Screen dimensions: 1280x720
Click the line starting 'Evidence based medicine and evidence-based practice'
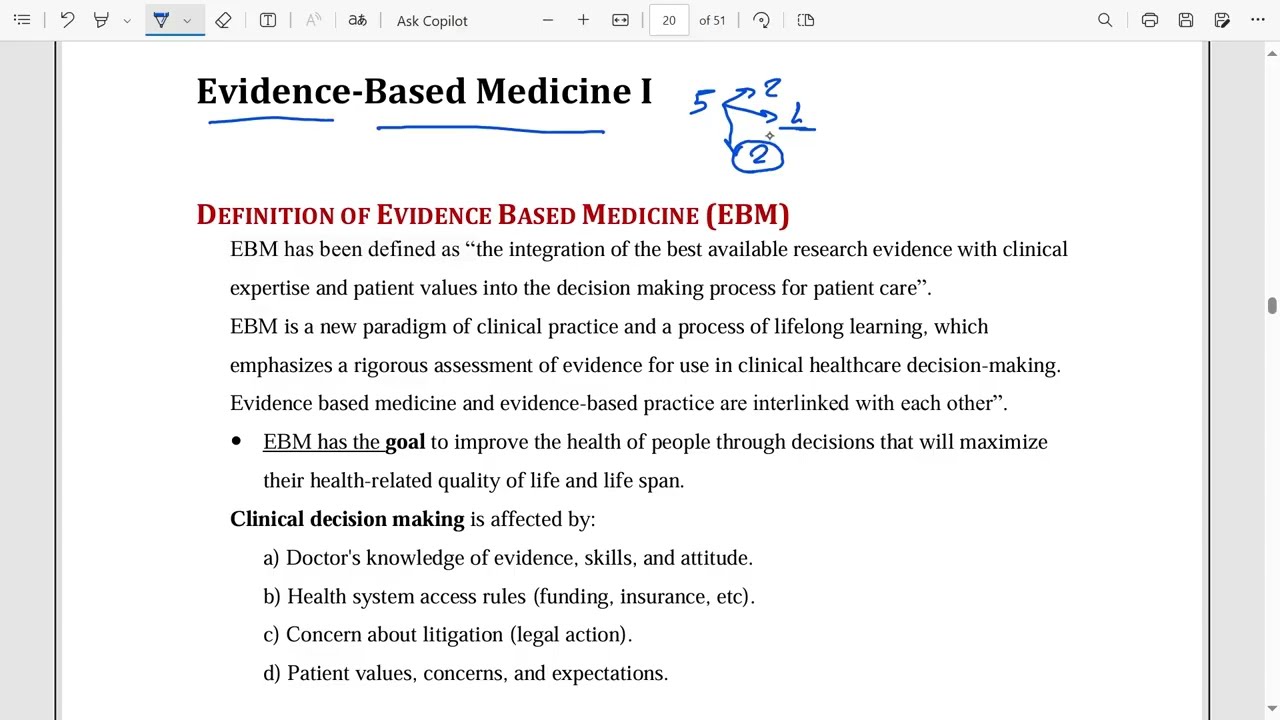[619, 403]
